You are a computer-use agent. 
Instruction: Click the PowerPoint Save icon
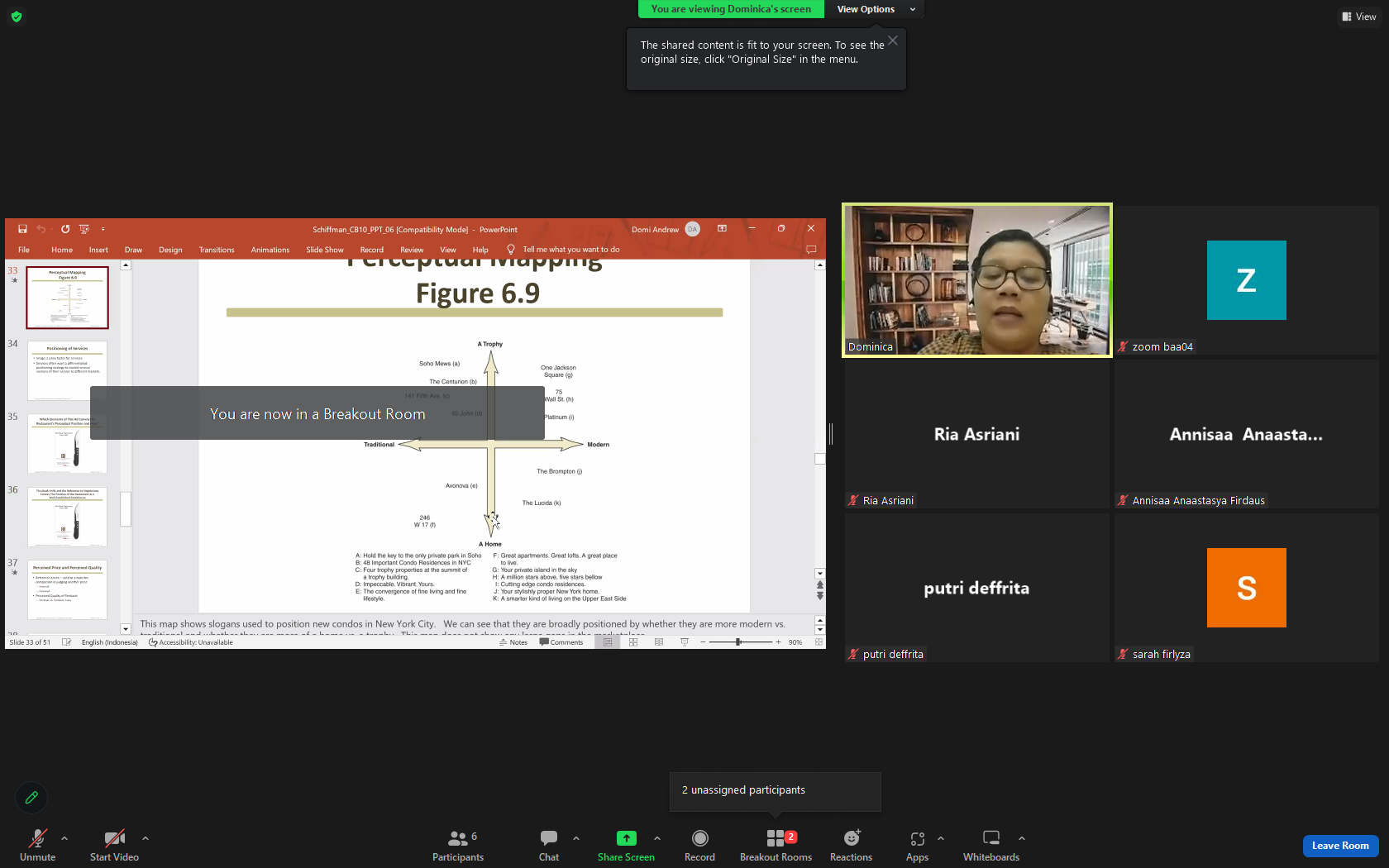click(x=22, y=229)
